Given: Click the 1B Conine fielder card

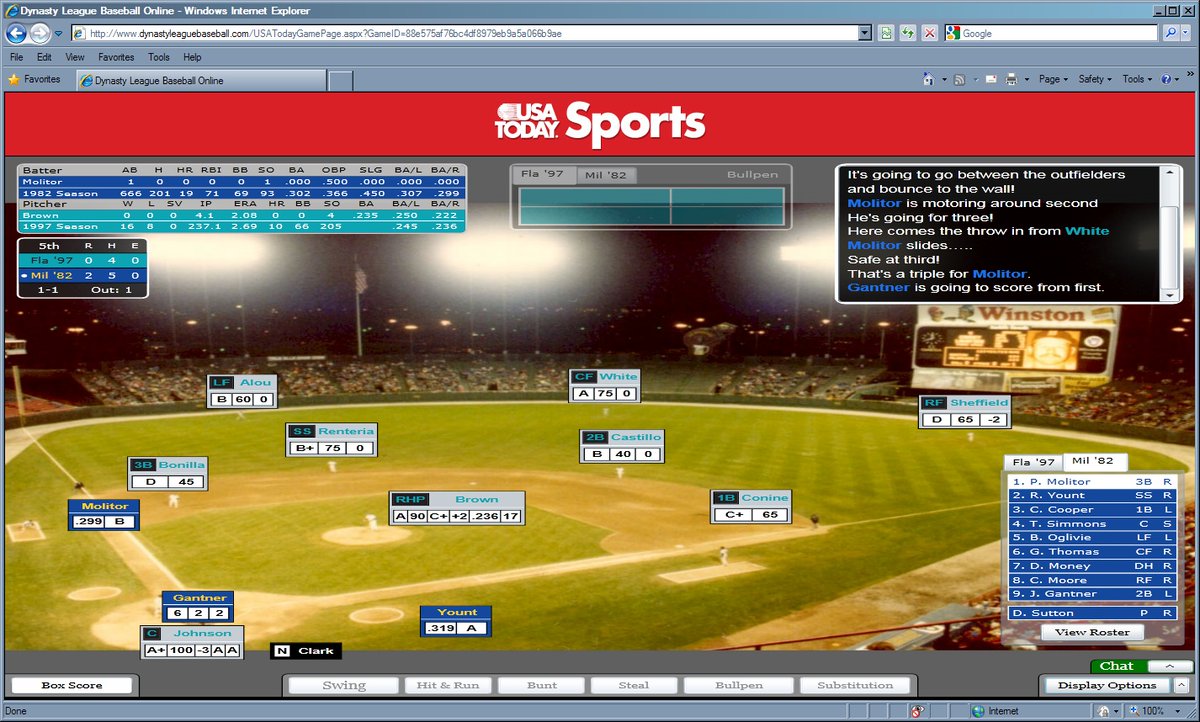Looking at the screenshot, I should click(x=752, y=506).
